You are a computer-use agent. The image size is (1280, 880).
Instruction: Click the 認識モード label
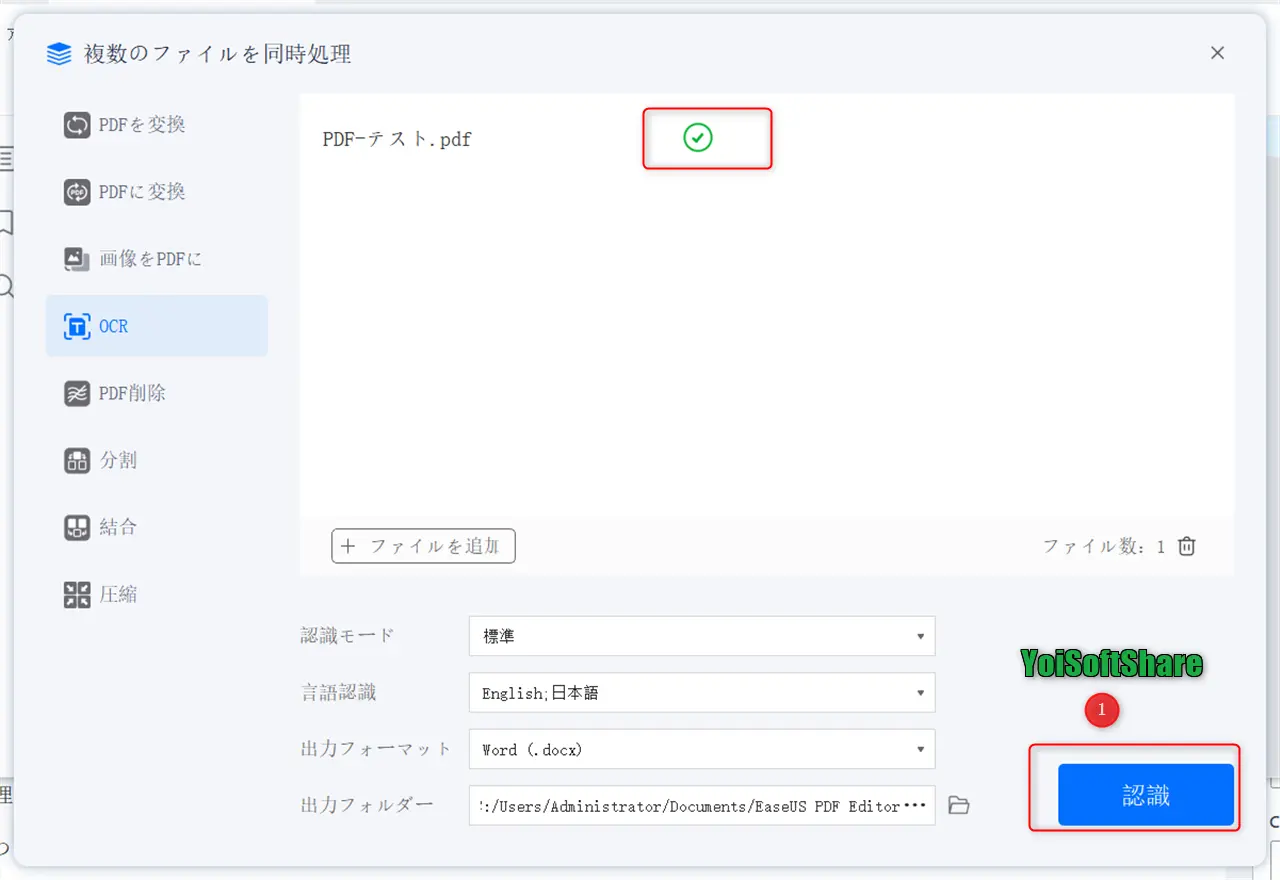tap(348, 636)
